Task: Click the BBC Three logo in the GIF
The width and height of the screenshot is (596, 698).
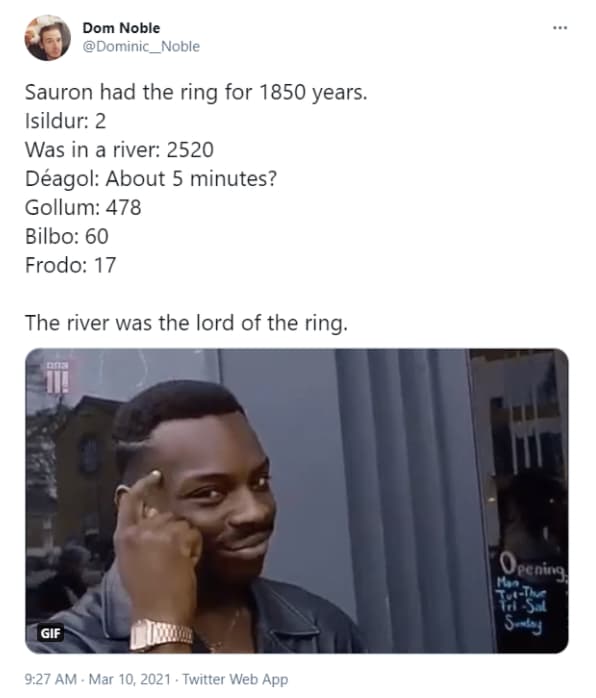Action: [57, 378]
